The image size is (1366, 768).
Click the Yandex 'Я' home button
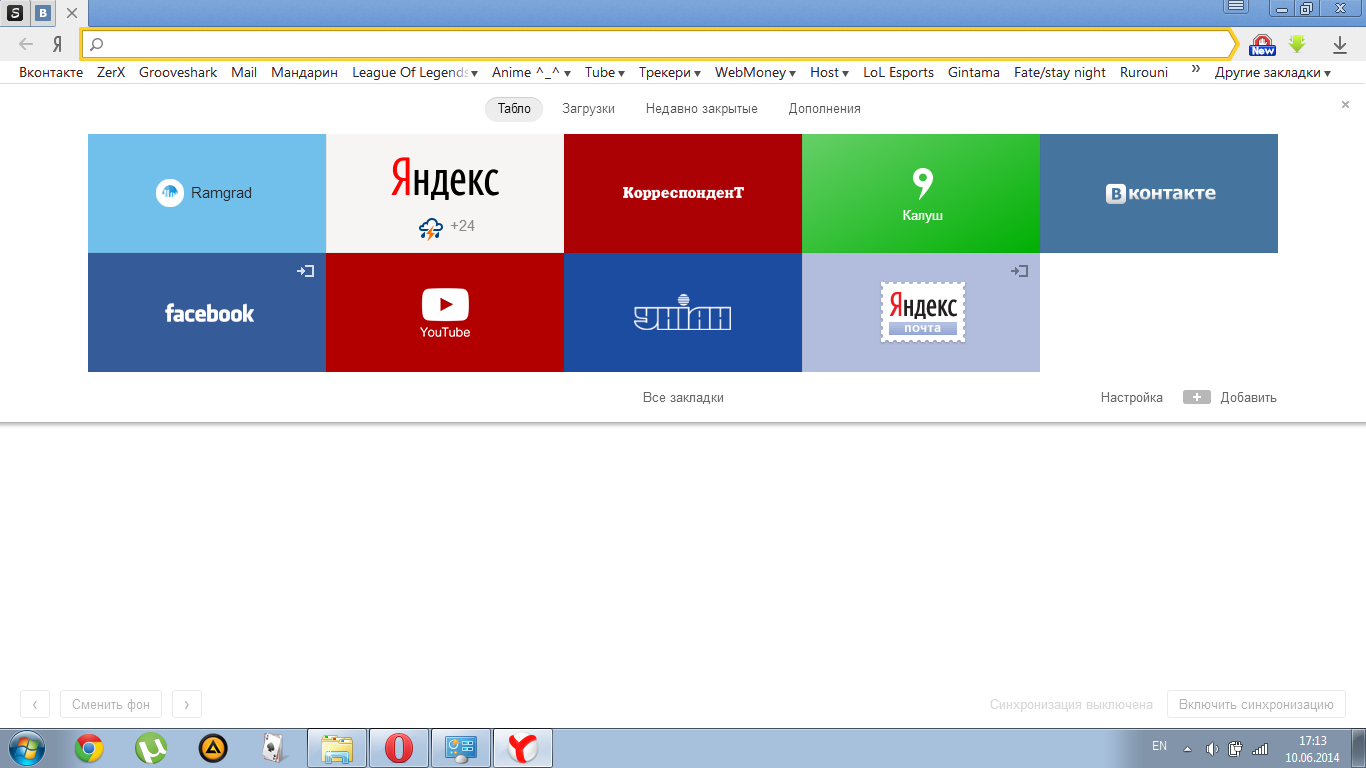pos(58,44)
